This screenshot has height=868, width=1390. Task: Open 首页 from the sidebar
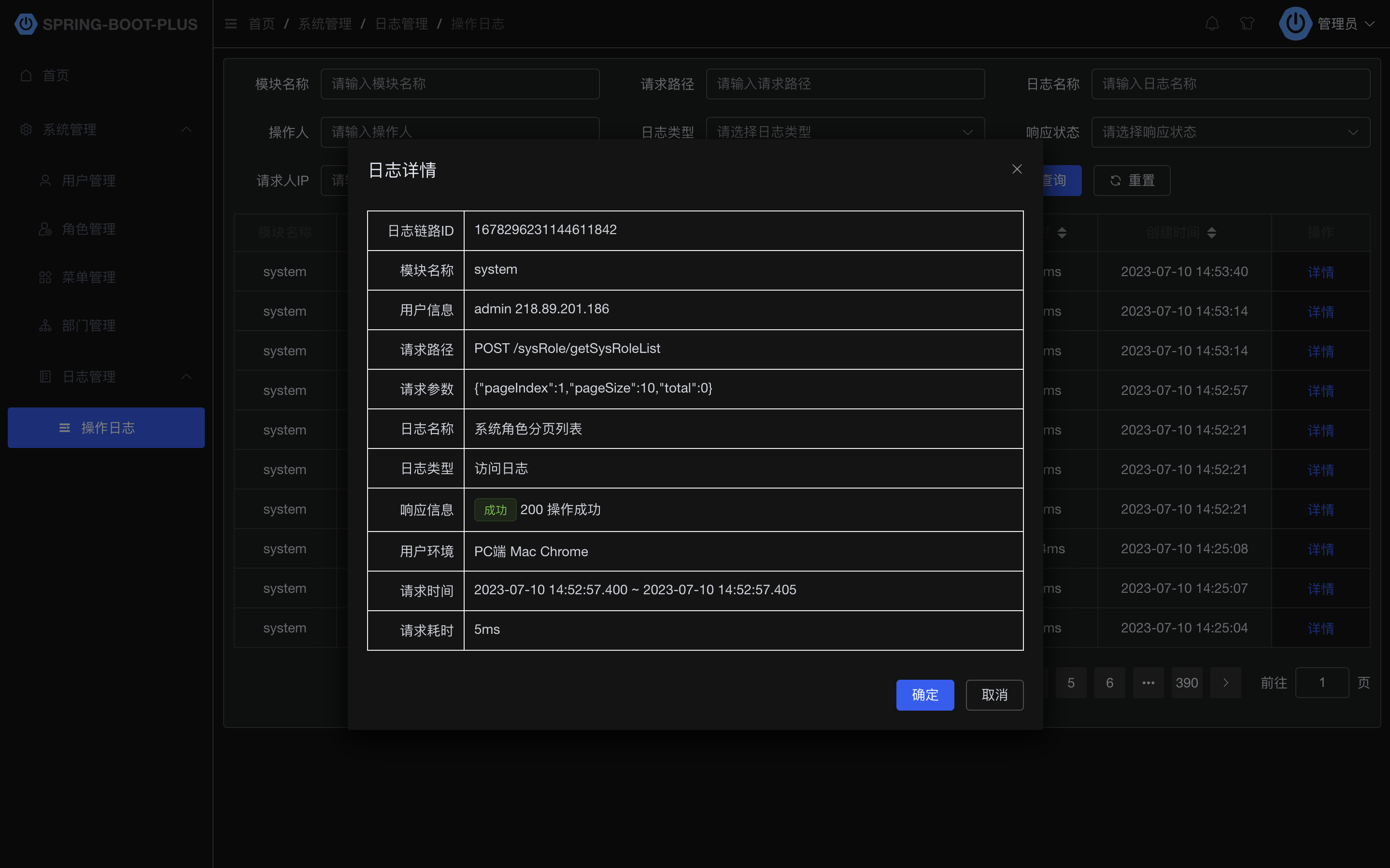click(56, 75)
